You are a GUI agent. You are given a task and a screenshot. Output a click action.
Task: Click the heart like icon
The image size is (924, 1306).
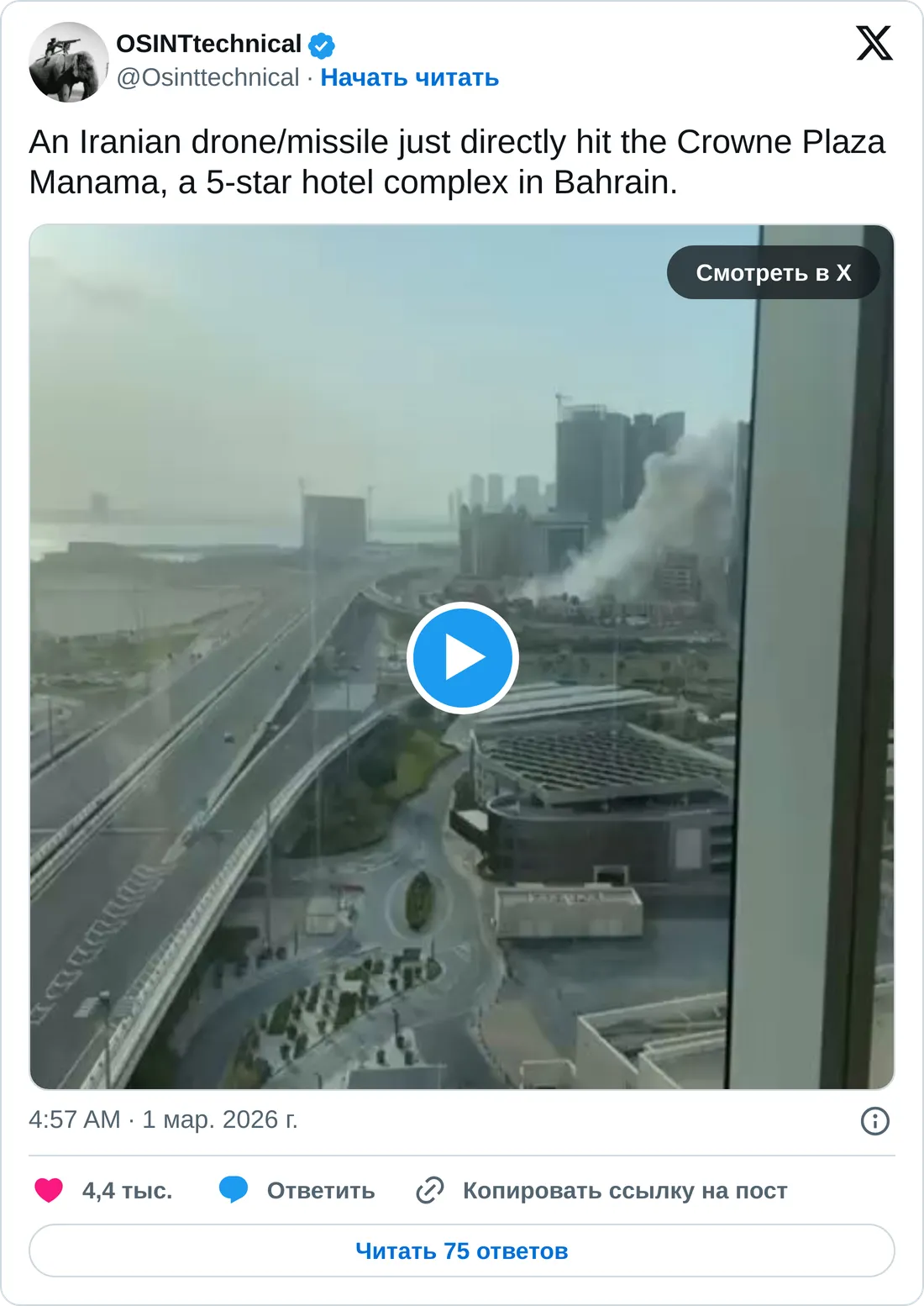pos(49,1190)
